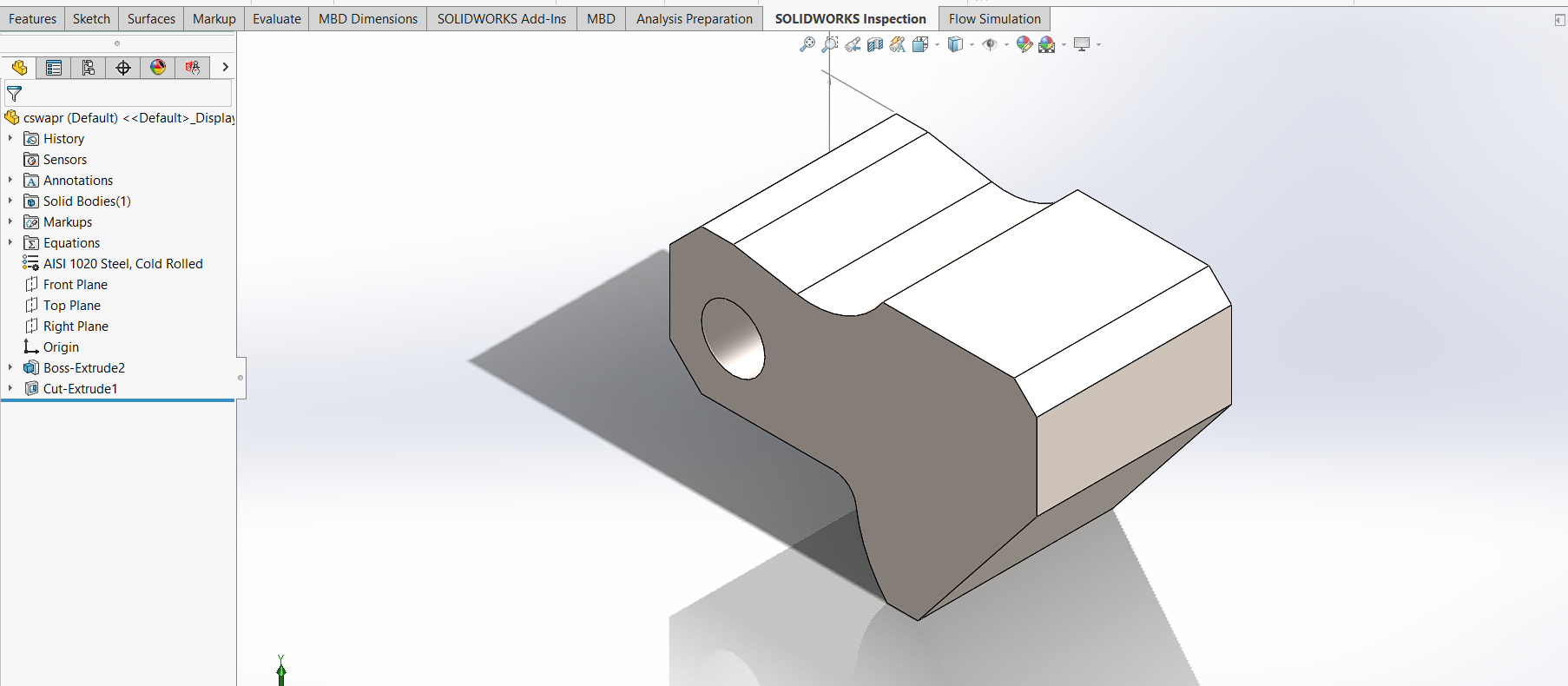The image size is (1568, 686).
Task: Expand the History folder
Action: (x=10, y=138)
